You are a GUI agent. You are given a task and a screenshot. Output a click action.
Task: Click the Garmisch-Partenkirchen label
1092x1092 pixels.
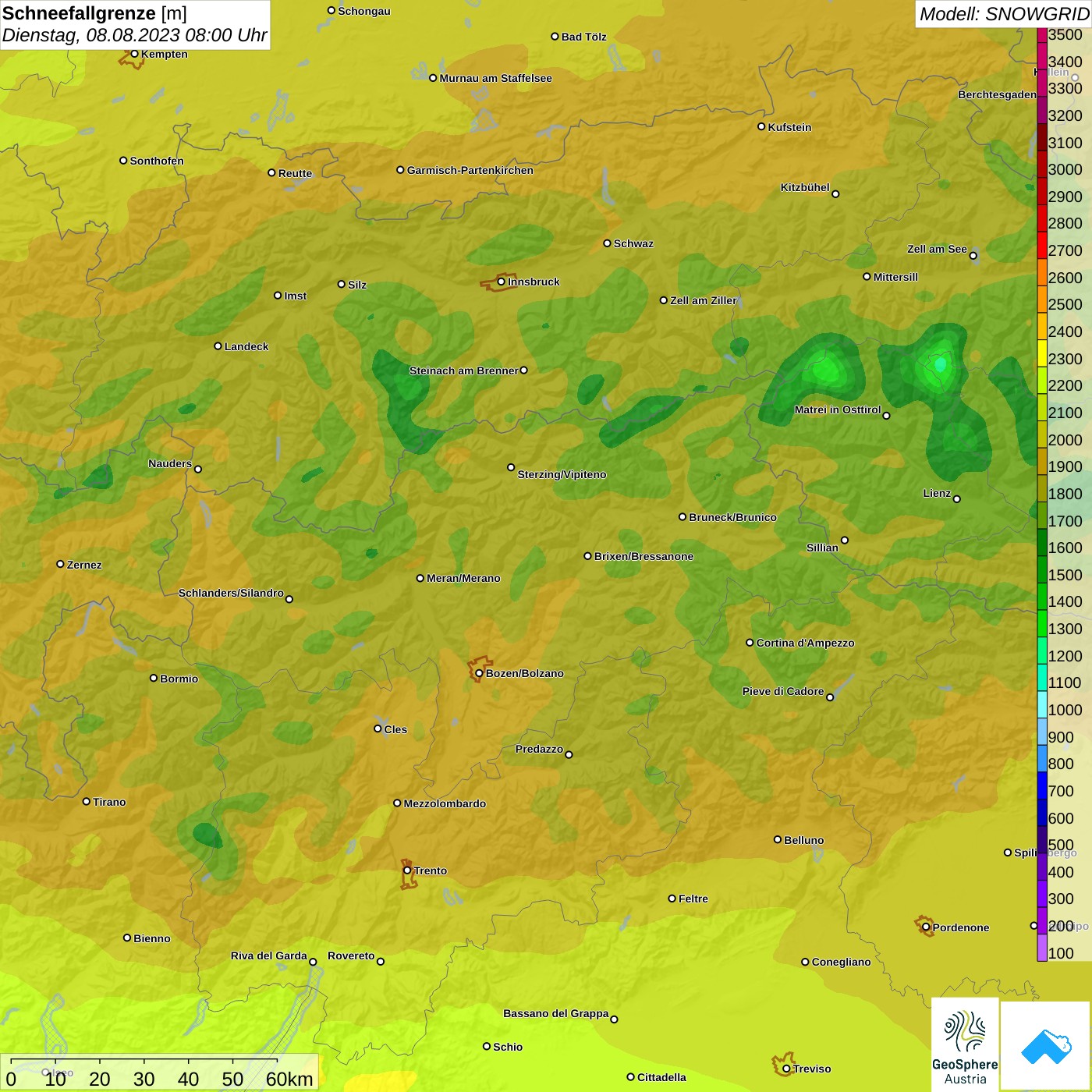470,170
